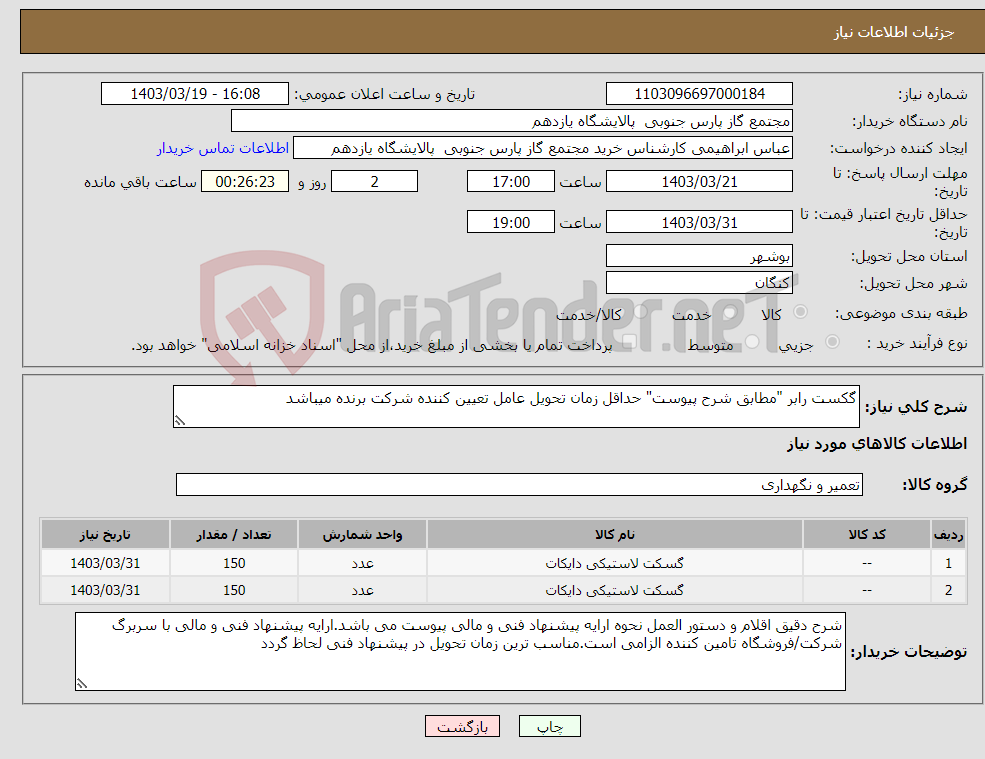985x759 pixels.
Task: Click the توضیحات خریدار notes textarea
Action: click(460, 652)
